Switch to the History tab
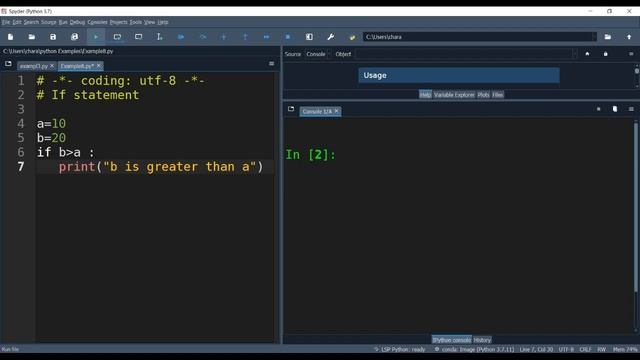 pyautogui.click(x=482, y=340)
